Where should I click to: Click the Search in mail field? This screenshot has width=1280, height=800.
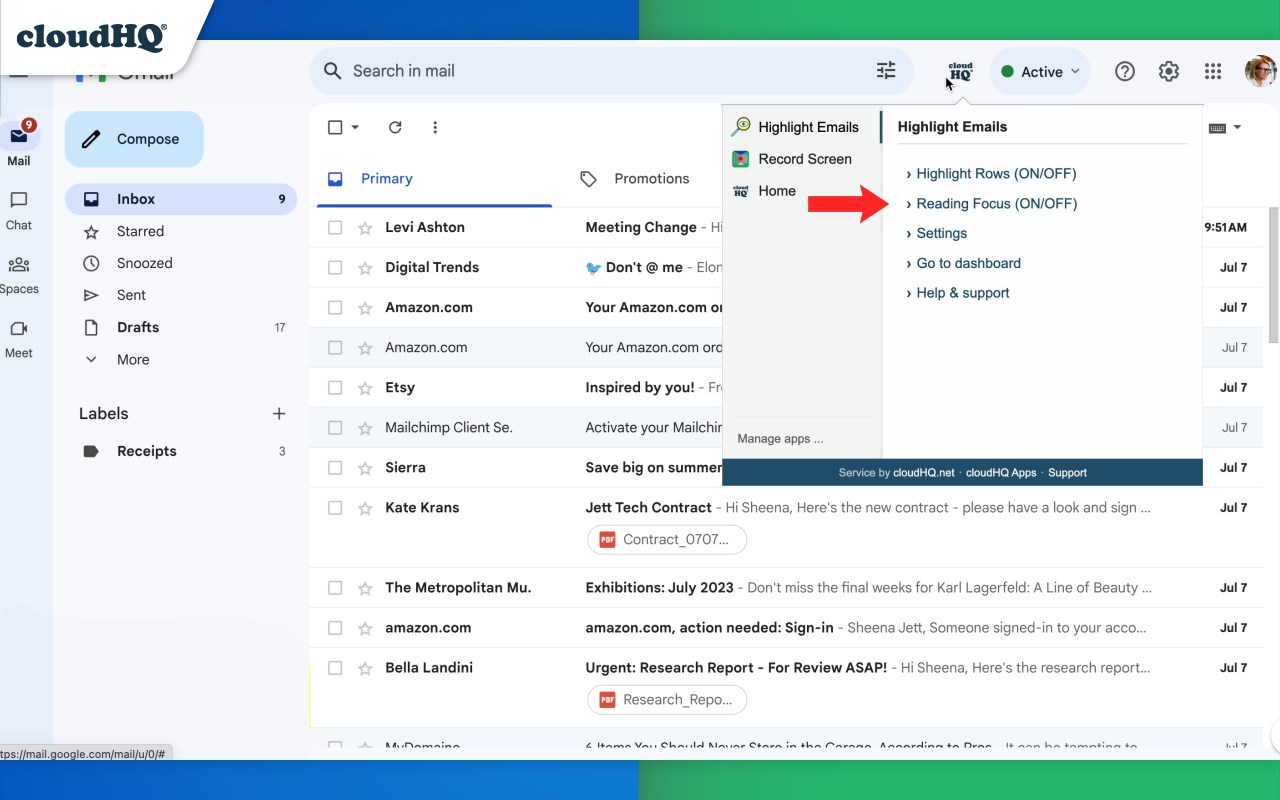click(x=611, y=71)
